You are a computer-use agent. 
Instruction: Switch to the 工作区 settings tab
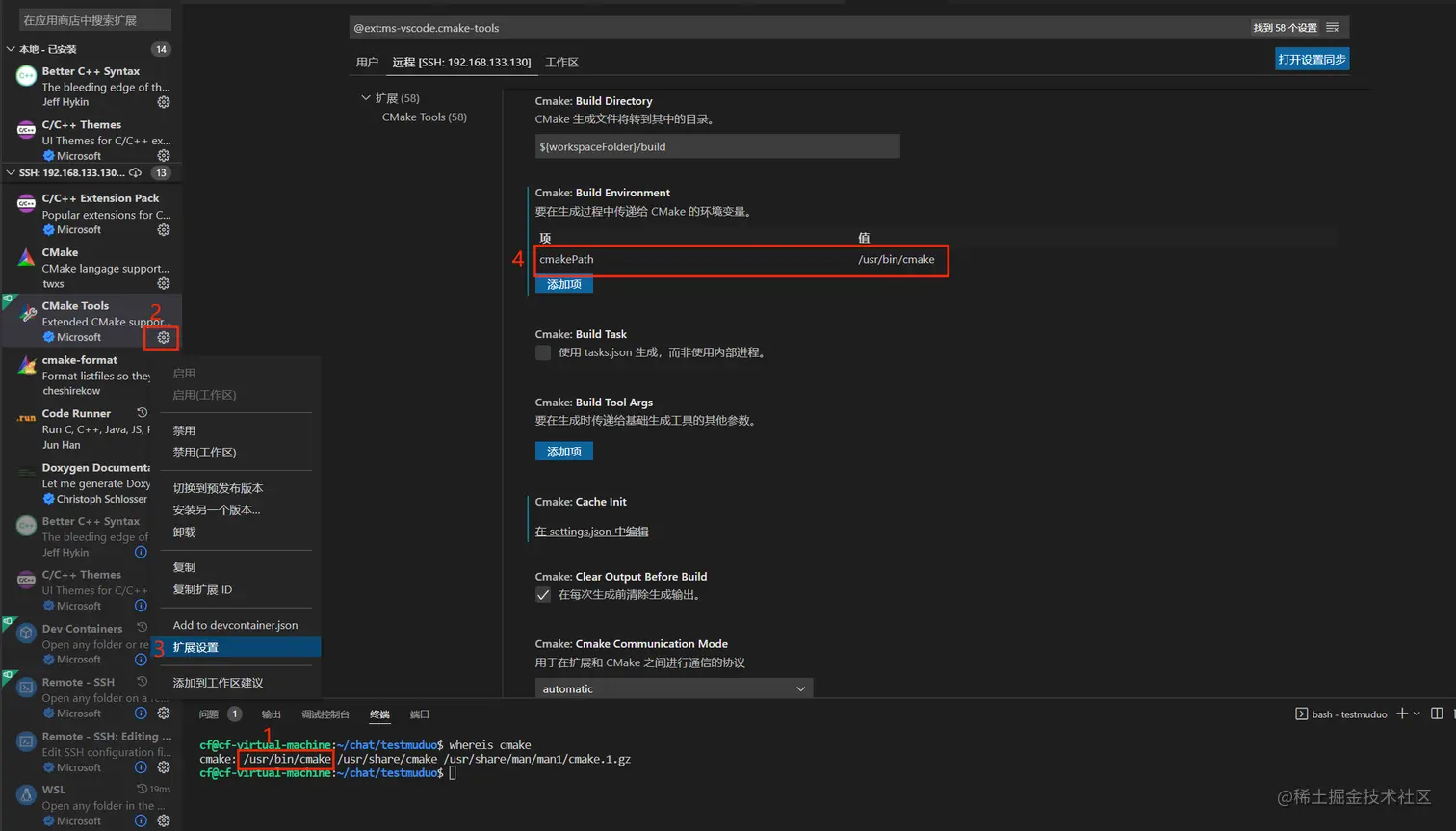[561, 63]
